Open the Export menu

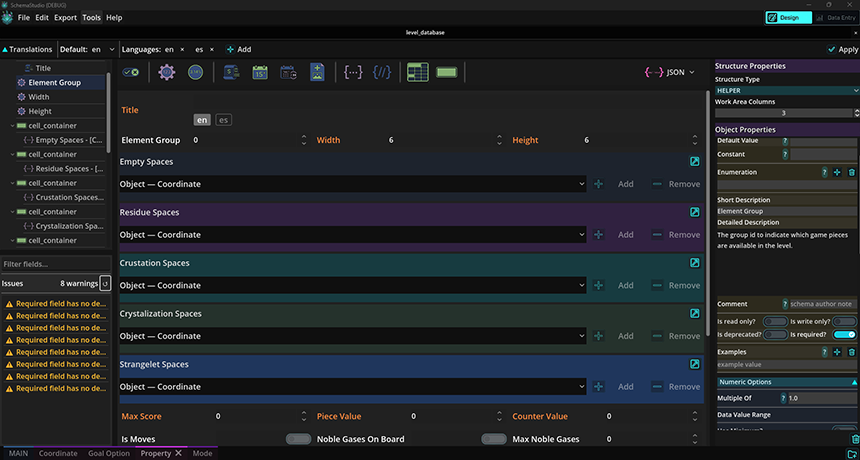pos(65,18)
